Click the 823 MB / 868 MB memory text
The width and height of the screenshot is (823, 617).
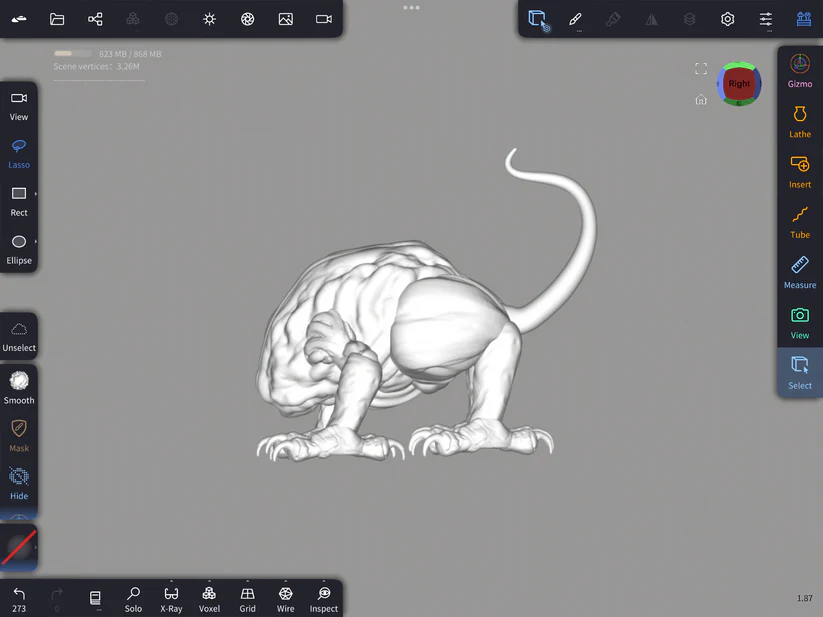pyautogui.click(x=130, y=54)
